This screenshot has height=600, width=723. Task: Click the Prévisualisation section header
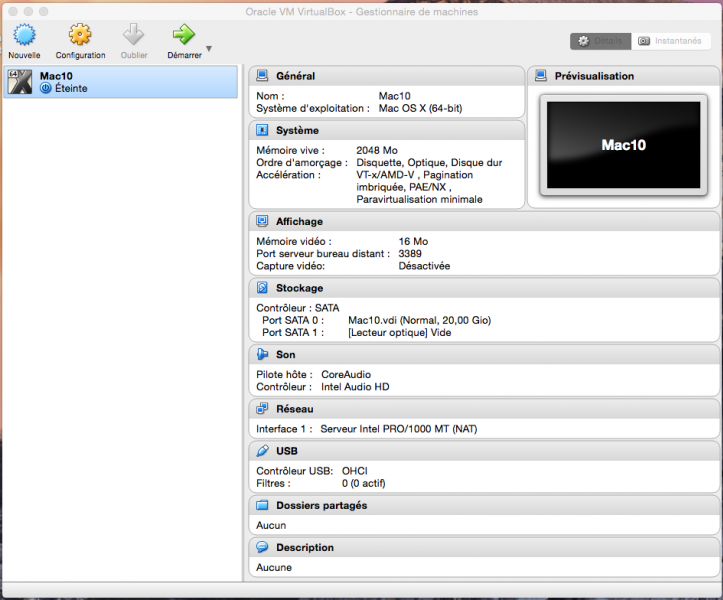click(x=623, y=76)
